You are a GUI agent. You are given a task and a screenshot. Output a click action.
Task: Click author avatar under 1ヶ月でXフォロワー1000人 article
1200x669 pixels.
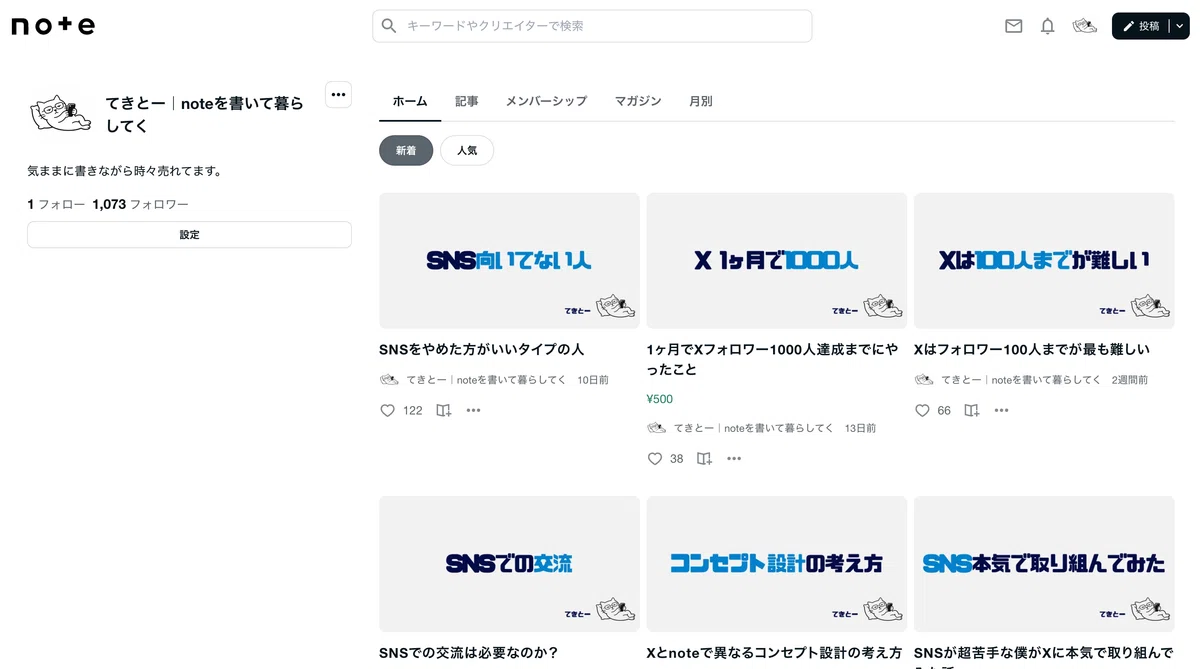tap(656, 428)
